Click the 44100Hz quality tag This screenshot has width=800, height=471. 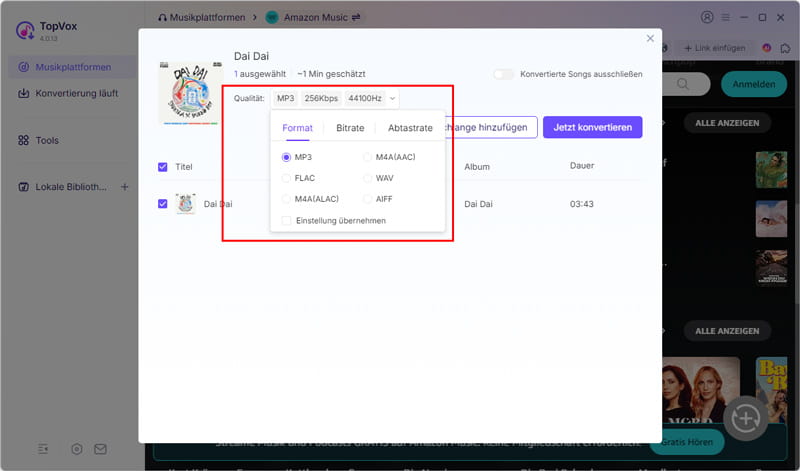pos(365,98)
